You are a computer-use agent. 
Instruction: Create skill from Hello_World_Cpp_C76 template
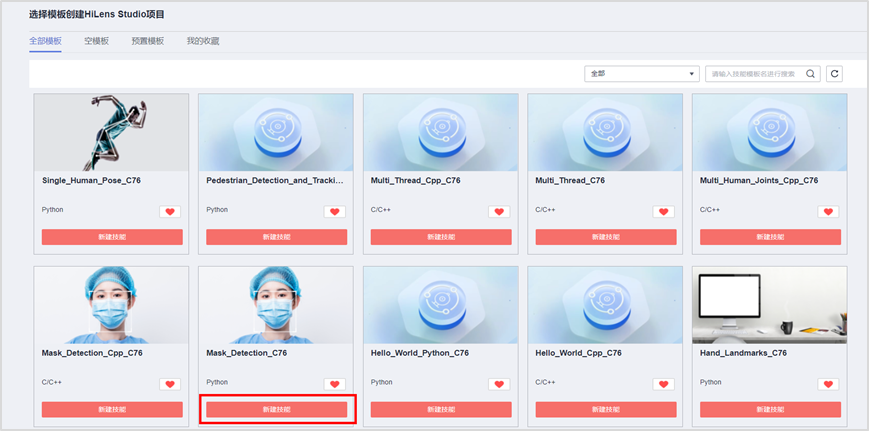click(606, 409)
